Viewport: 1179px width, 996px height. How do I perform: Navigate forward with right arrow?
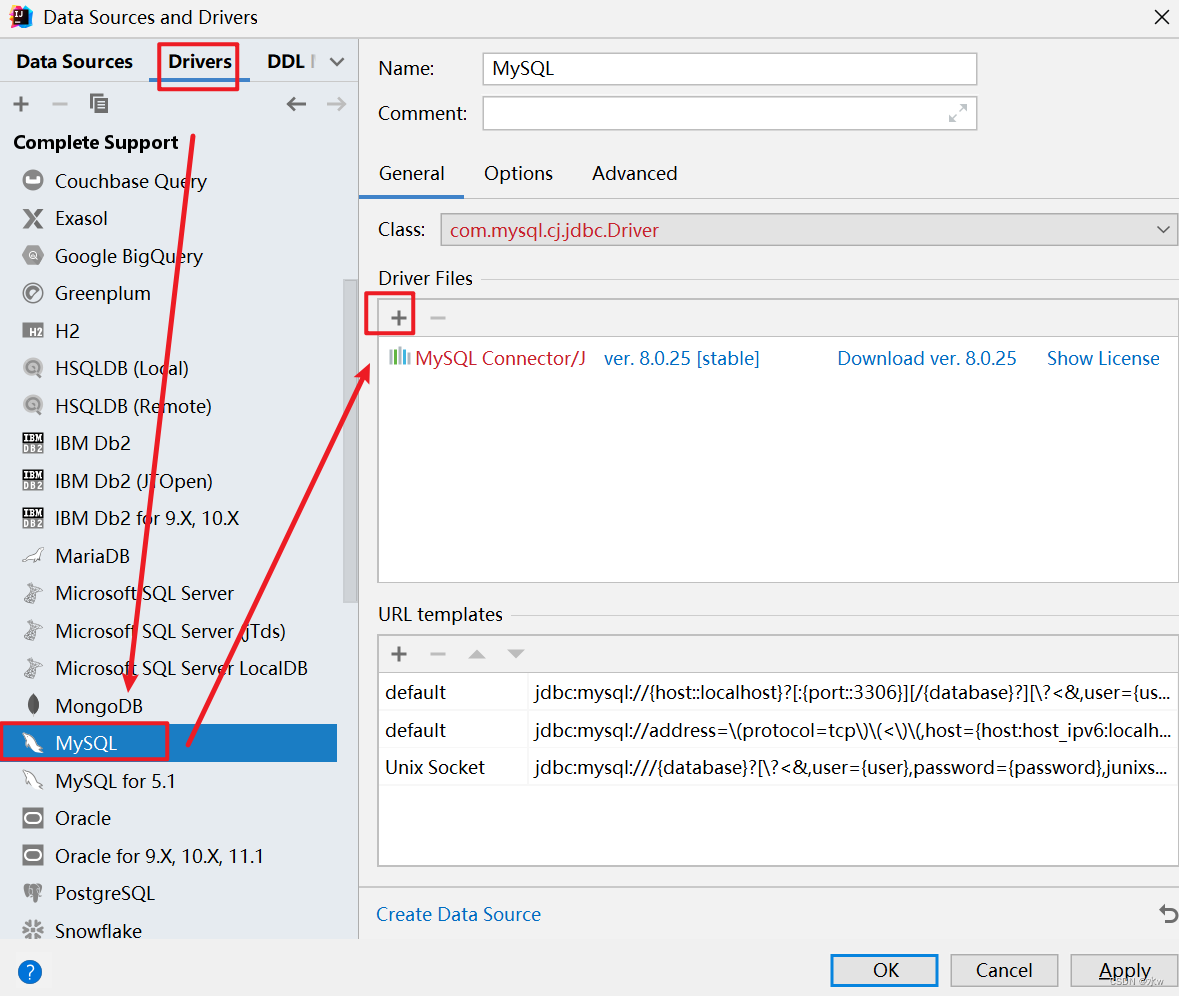pos(336,104)
